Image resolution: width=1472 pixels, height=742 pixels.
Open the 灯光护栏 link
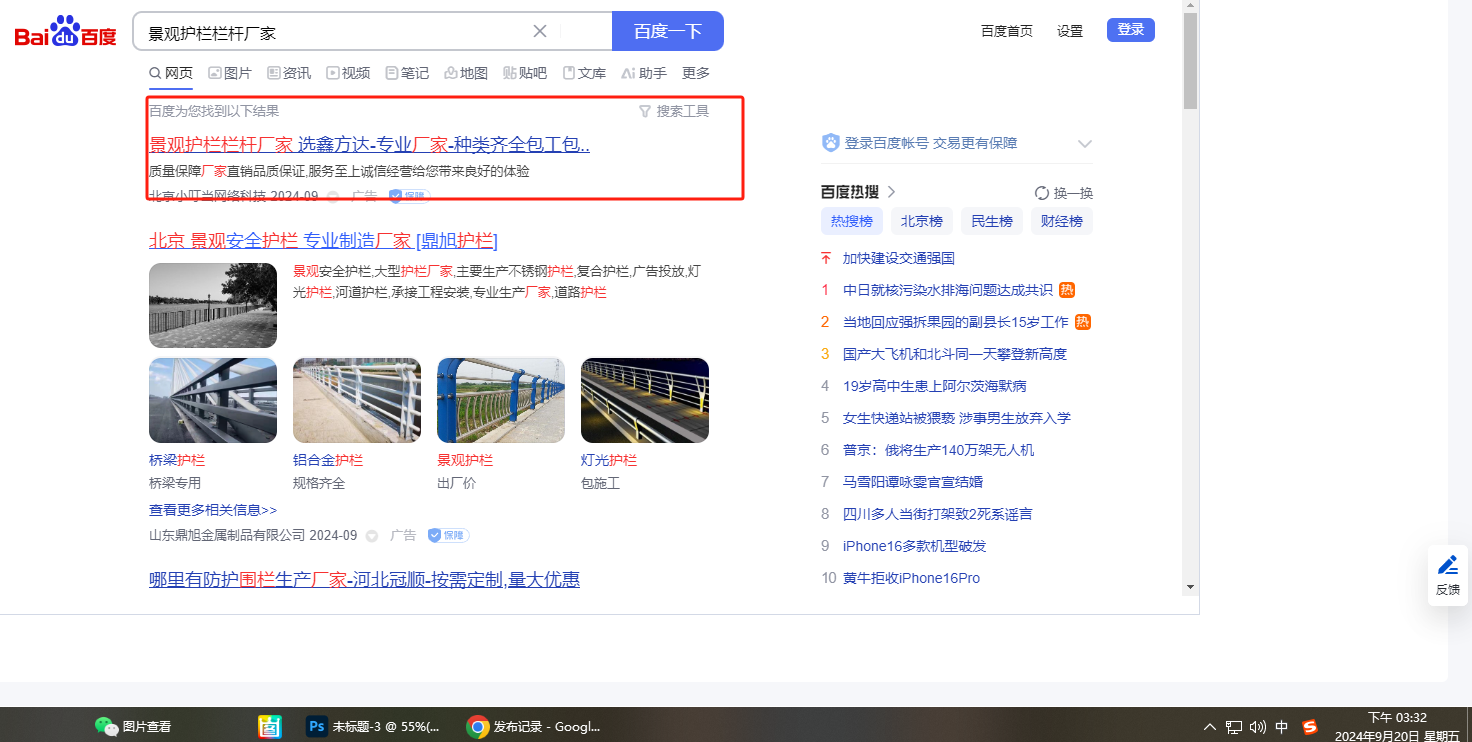click(609, 460)
